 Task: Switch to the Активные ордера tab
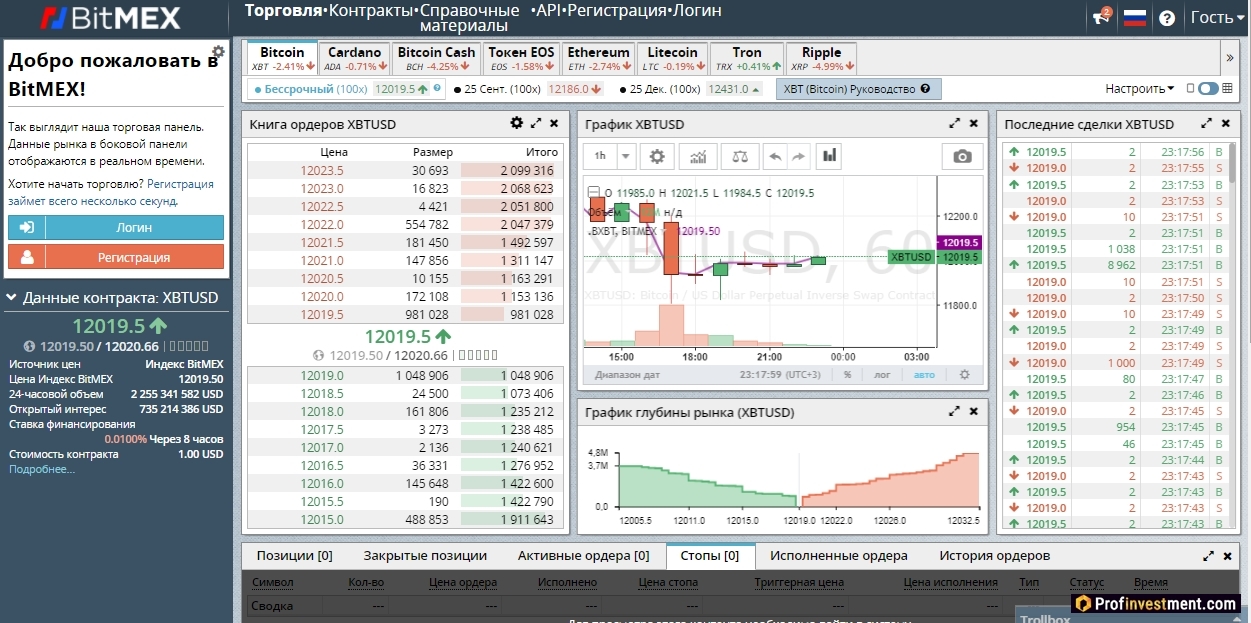586,556
